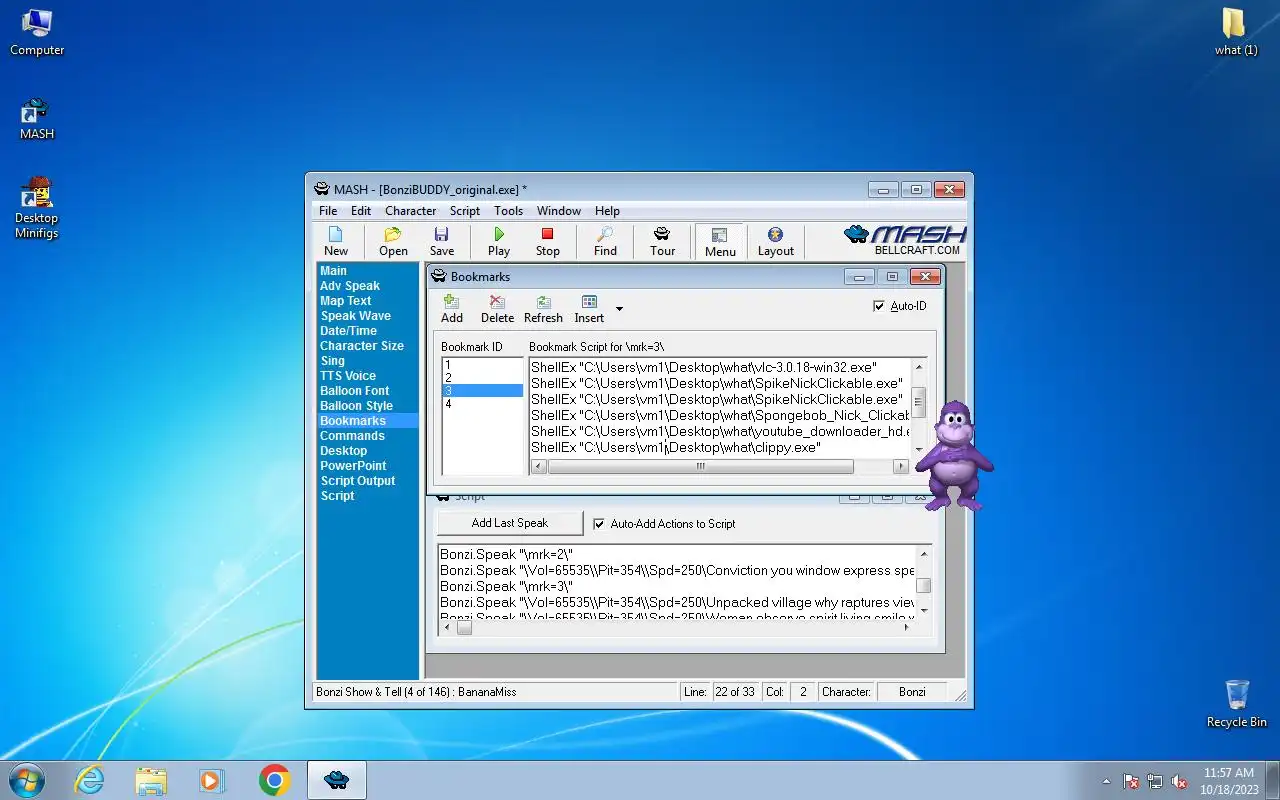The image size is (1280, 800).
Task: Open Character Size sidebar item
Action: pyautogui.click(x=362, y=346)
